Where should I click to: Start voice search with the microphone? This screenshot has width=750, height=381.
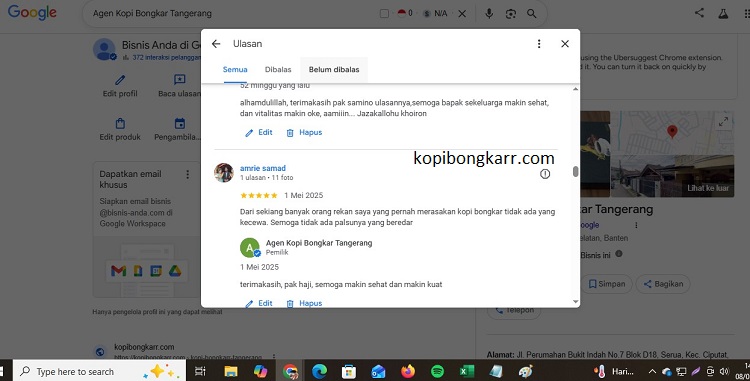(489, 13)
